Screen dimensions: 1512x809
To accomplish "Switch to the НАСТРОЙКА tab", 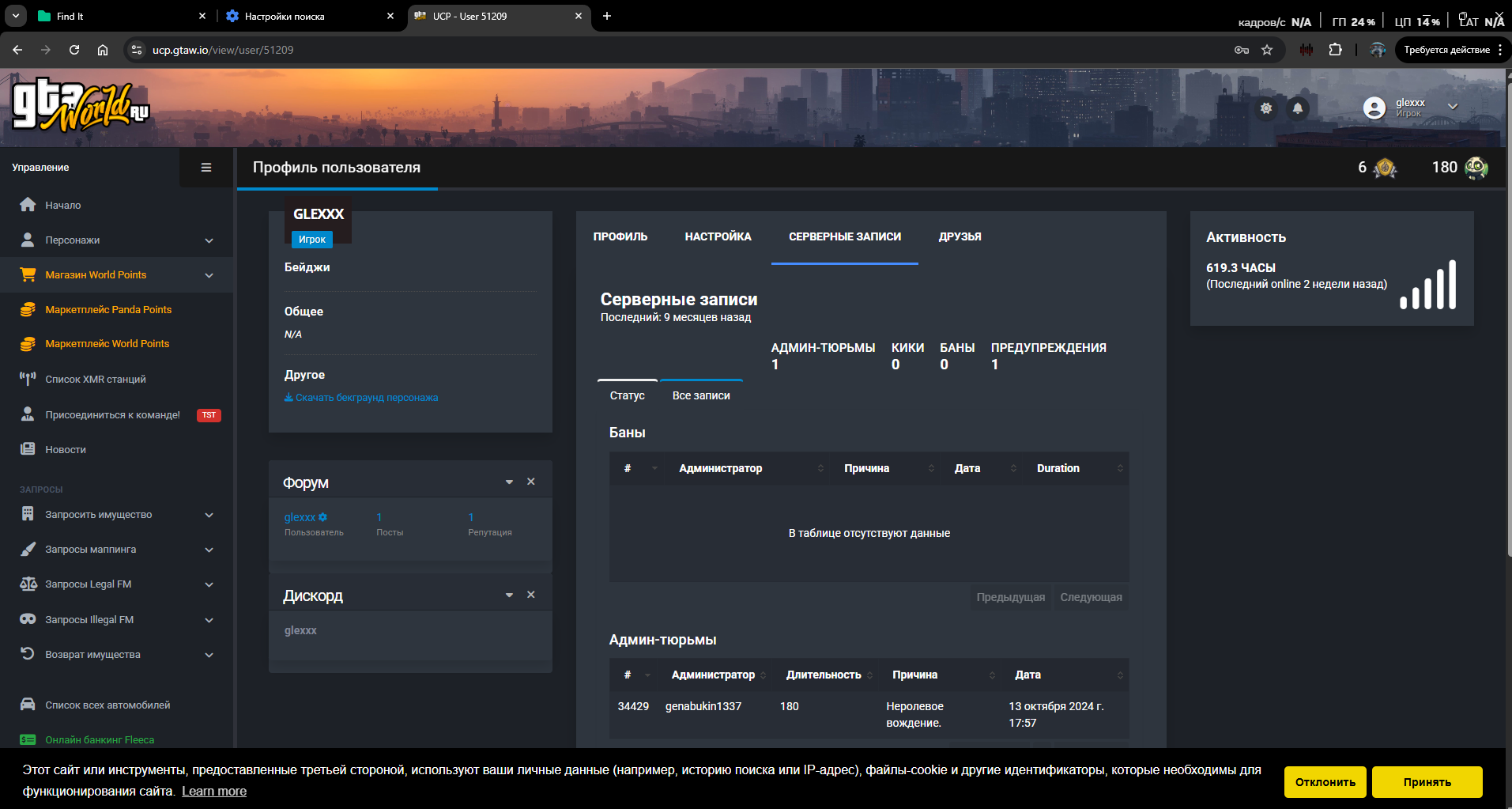I will click(718, 236).
